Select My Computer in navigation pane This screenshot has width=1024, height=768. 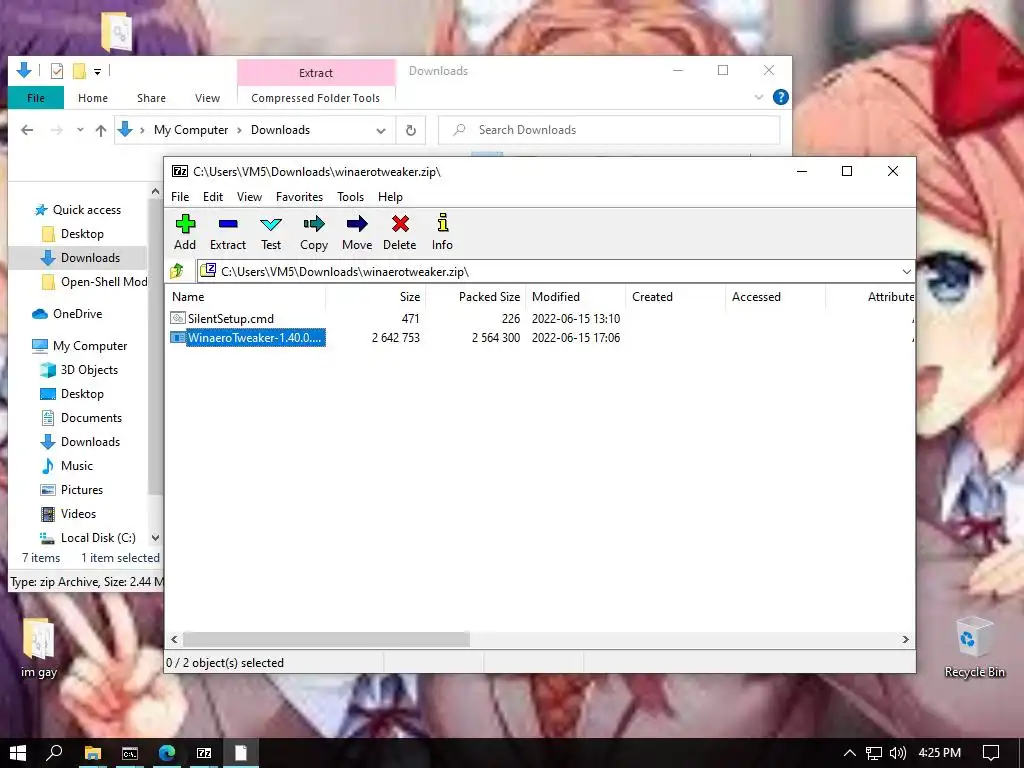(x=79, y=345)
